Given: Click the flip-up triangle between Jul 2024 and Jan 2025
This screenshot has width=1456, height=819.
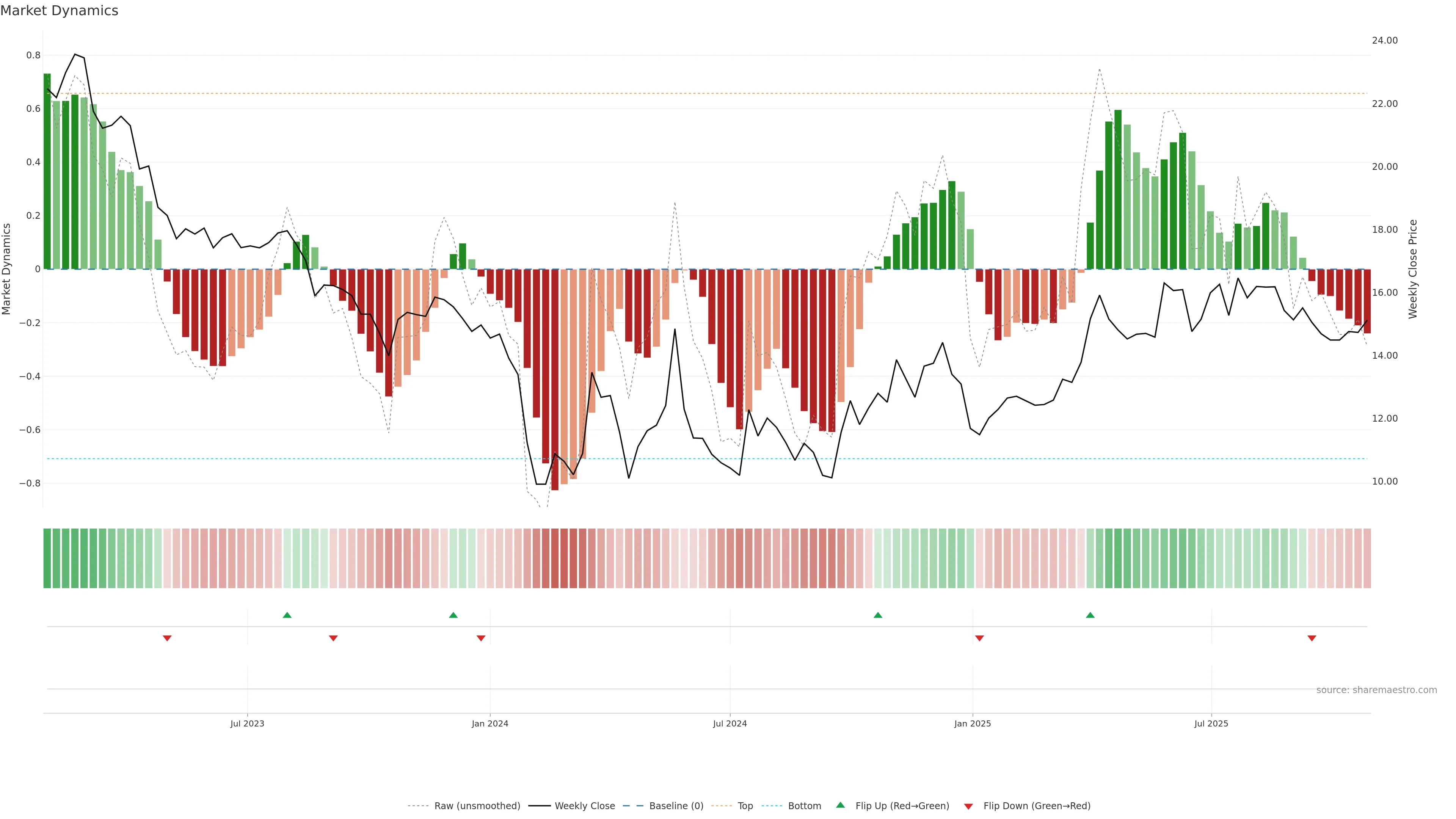Looking at the screenshot, I should click(x=878, y=615).
